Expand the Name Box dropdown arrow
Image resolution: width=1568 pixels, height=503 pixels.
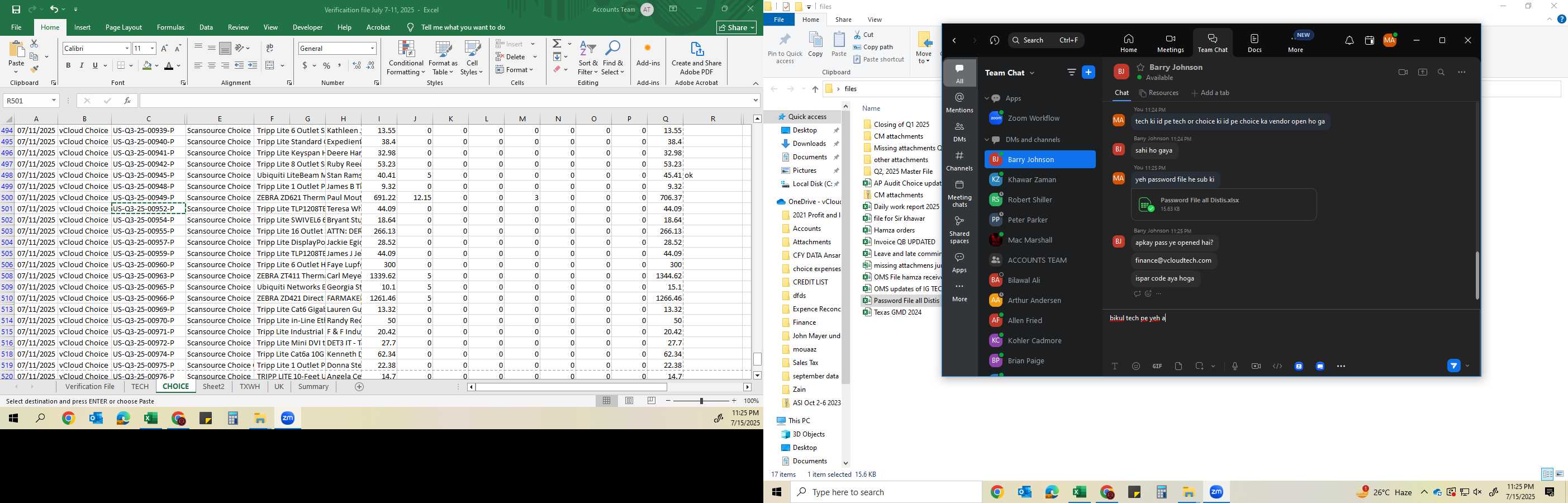(54, 101)
